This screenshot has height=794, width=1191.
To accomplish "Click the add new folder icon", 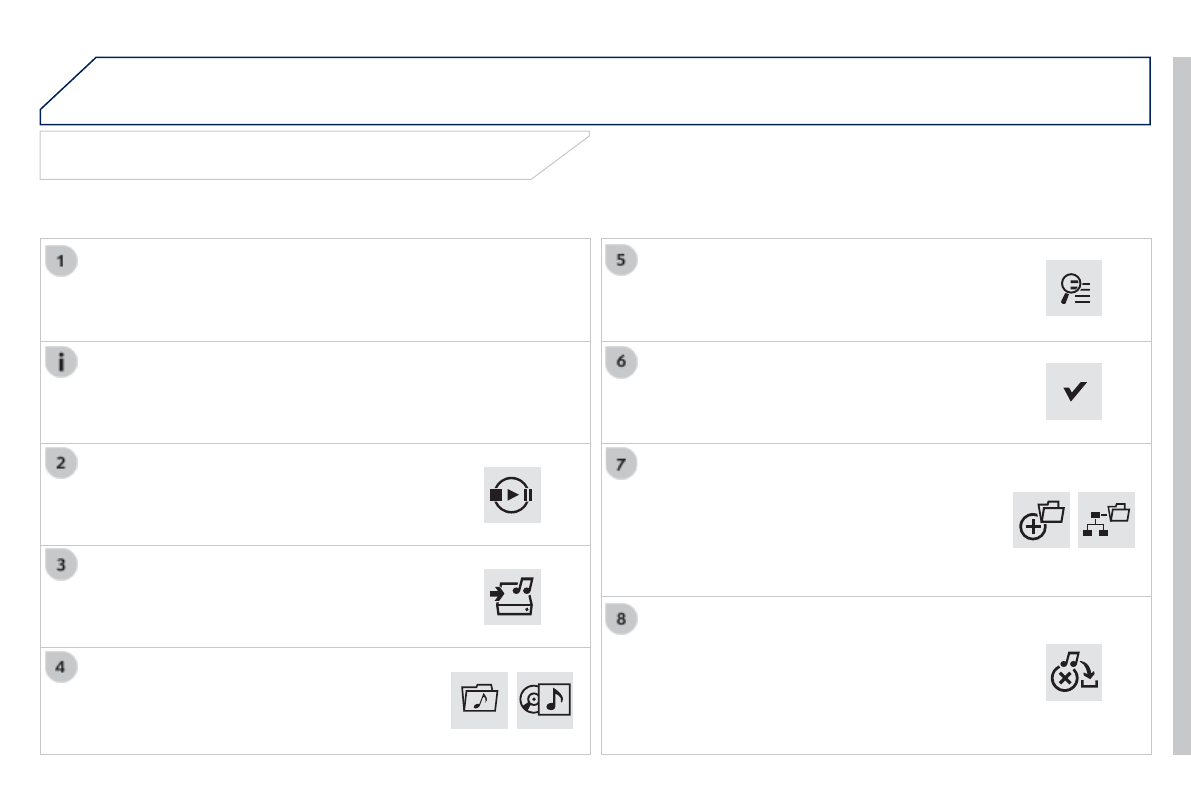I will click(x=1041, y=520).
